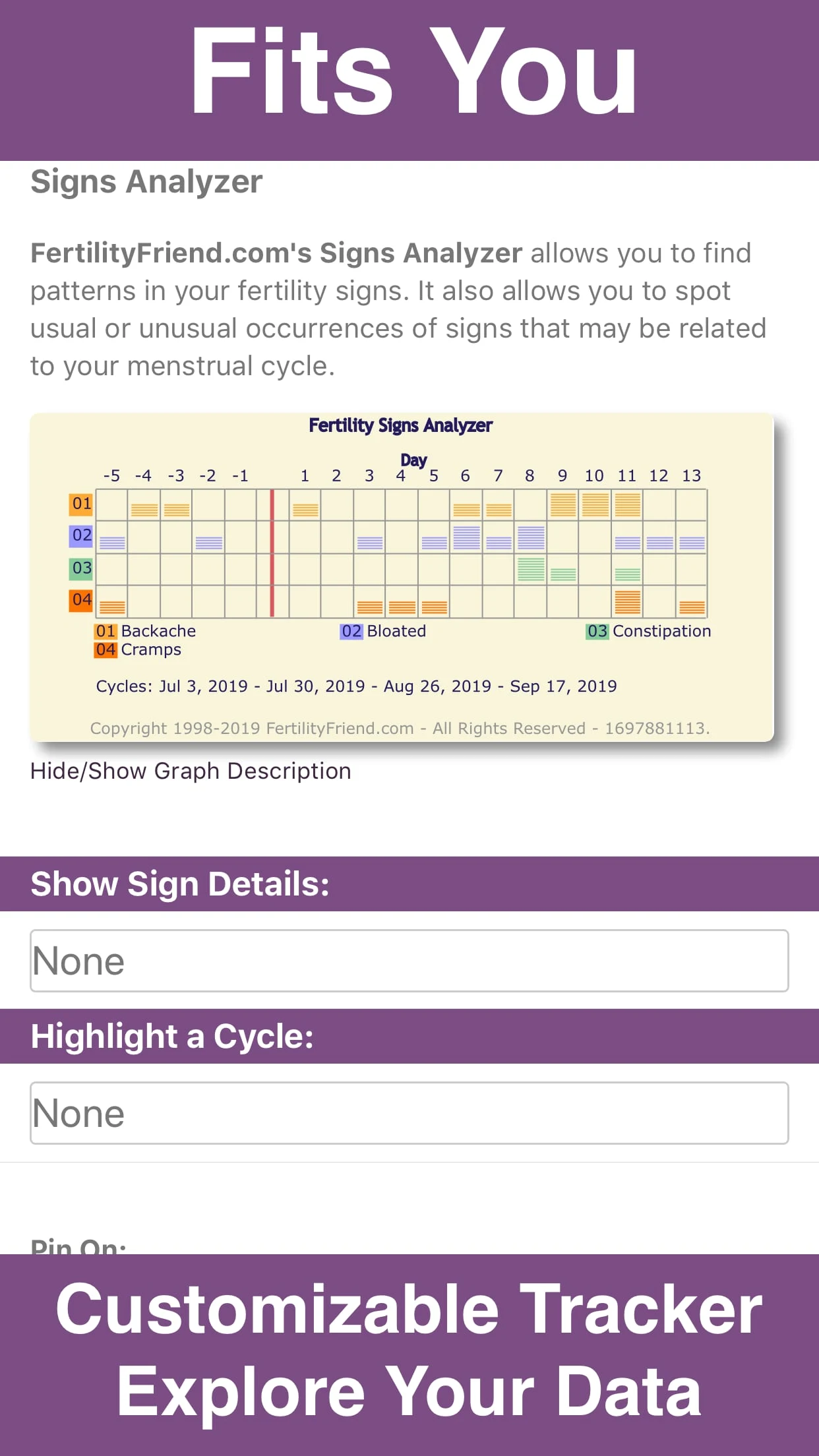Image resolution: width=819 pixels, height=1456 pixels.
Task: Click the 04 Cramps legend swatch
Action: click(x=106, y=650)
